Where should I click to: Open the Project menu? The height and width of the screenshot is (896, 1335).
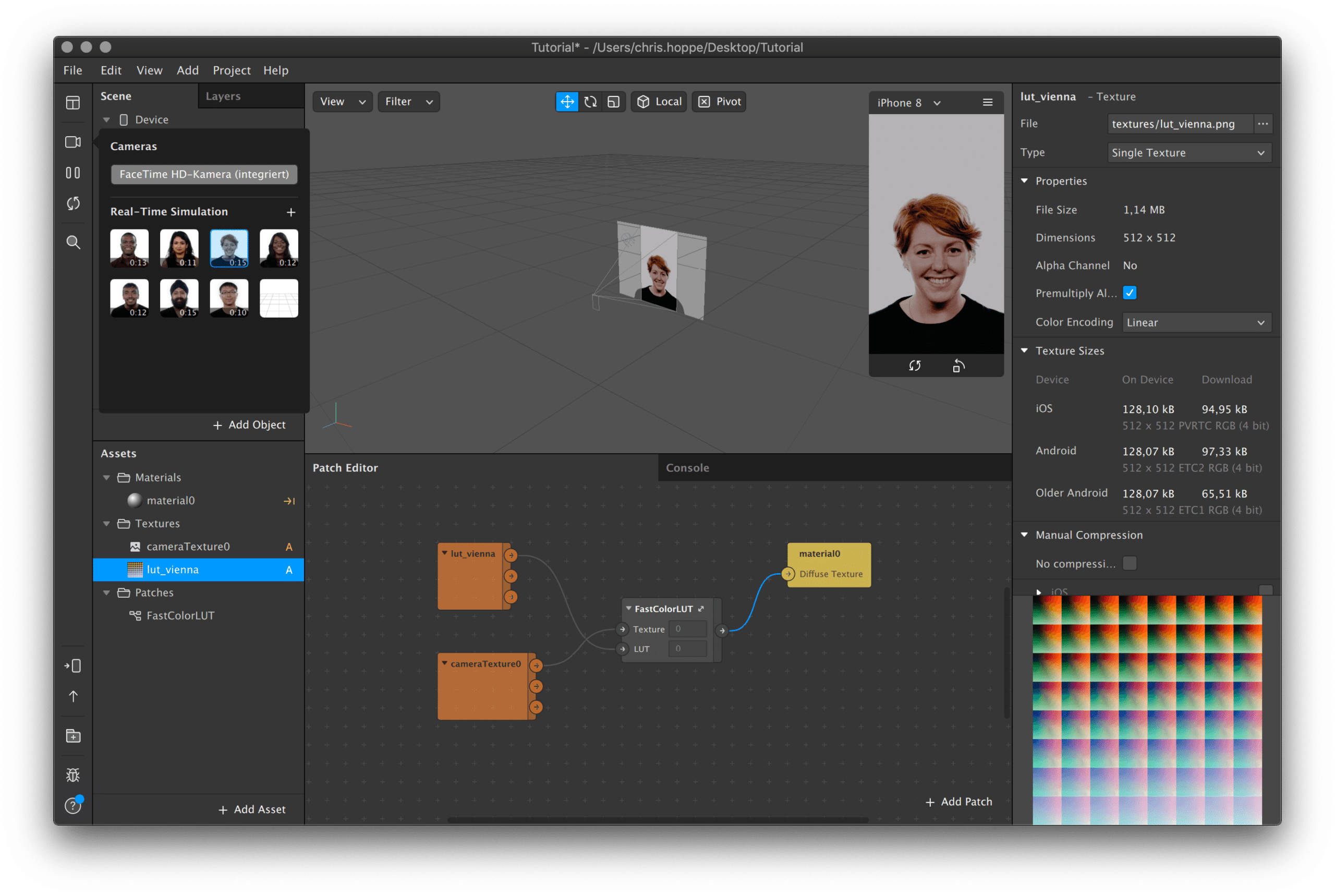pyautogui.click(x=232, y=70)
